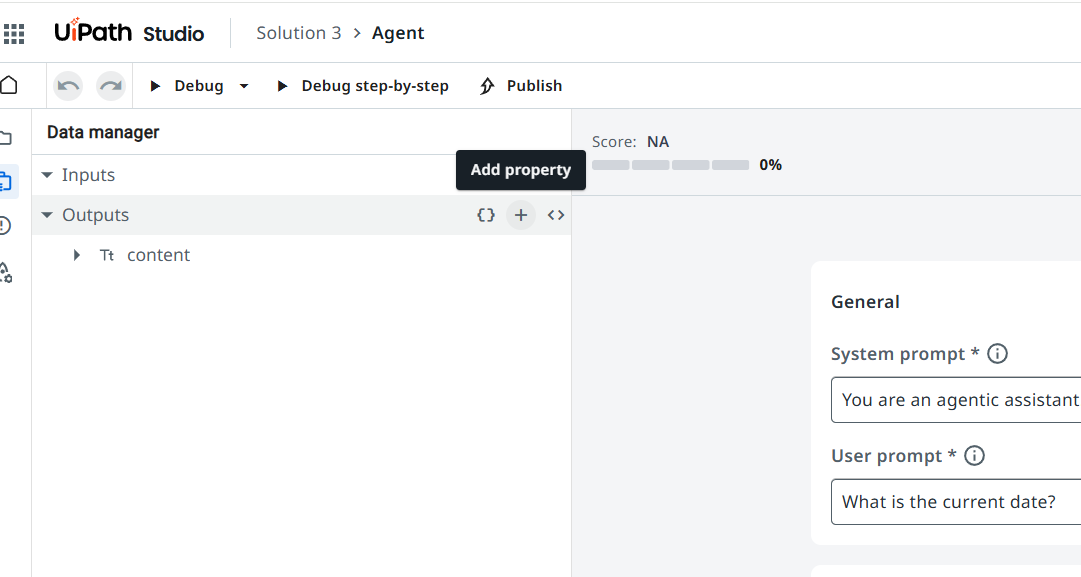Click the System prompt info icon
Viewport: 1081px width, 577px height.
tap(997, 354)
